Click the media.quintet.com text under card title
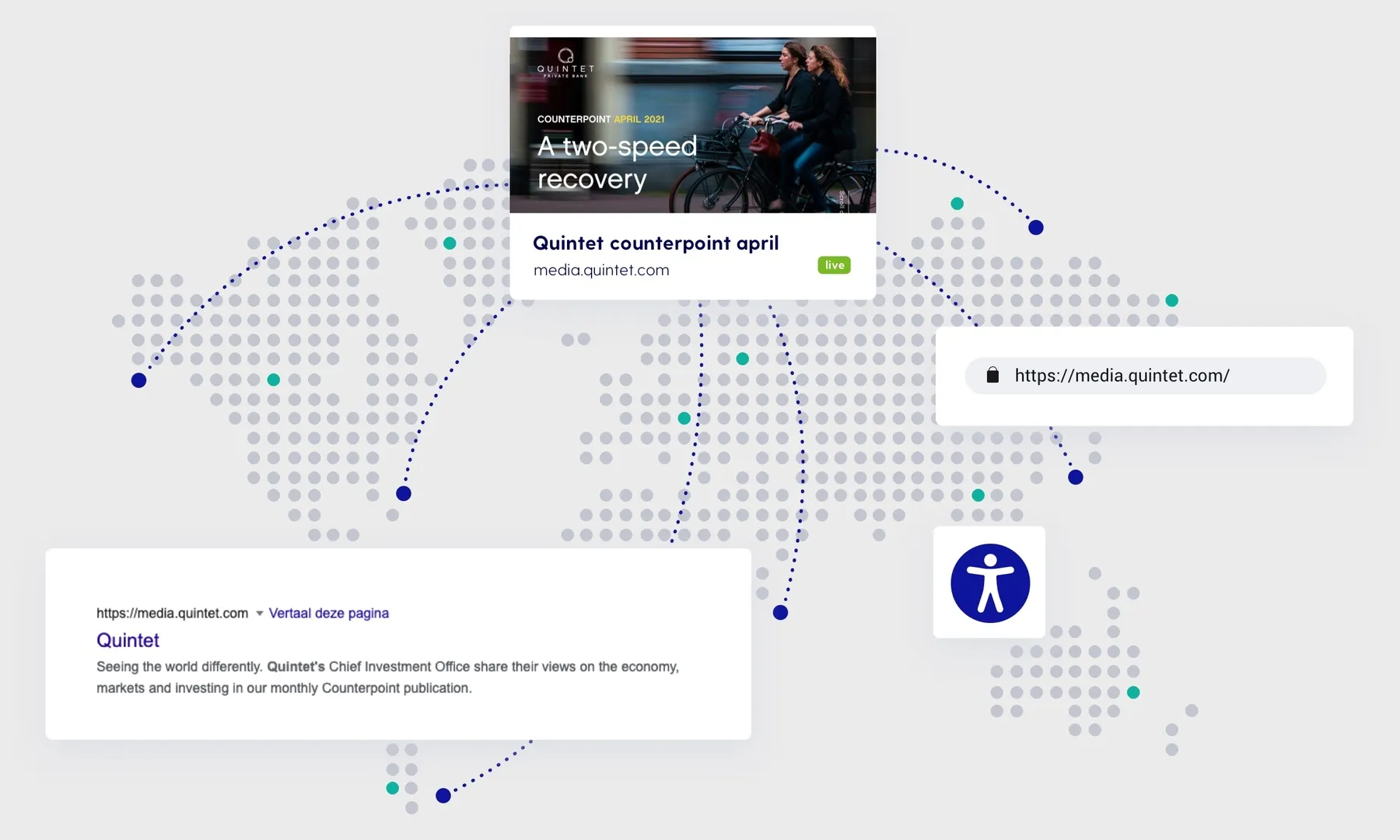The image size is (1400, 840). 601,270
